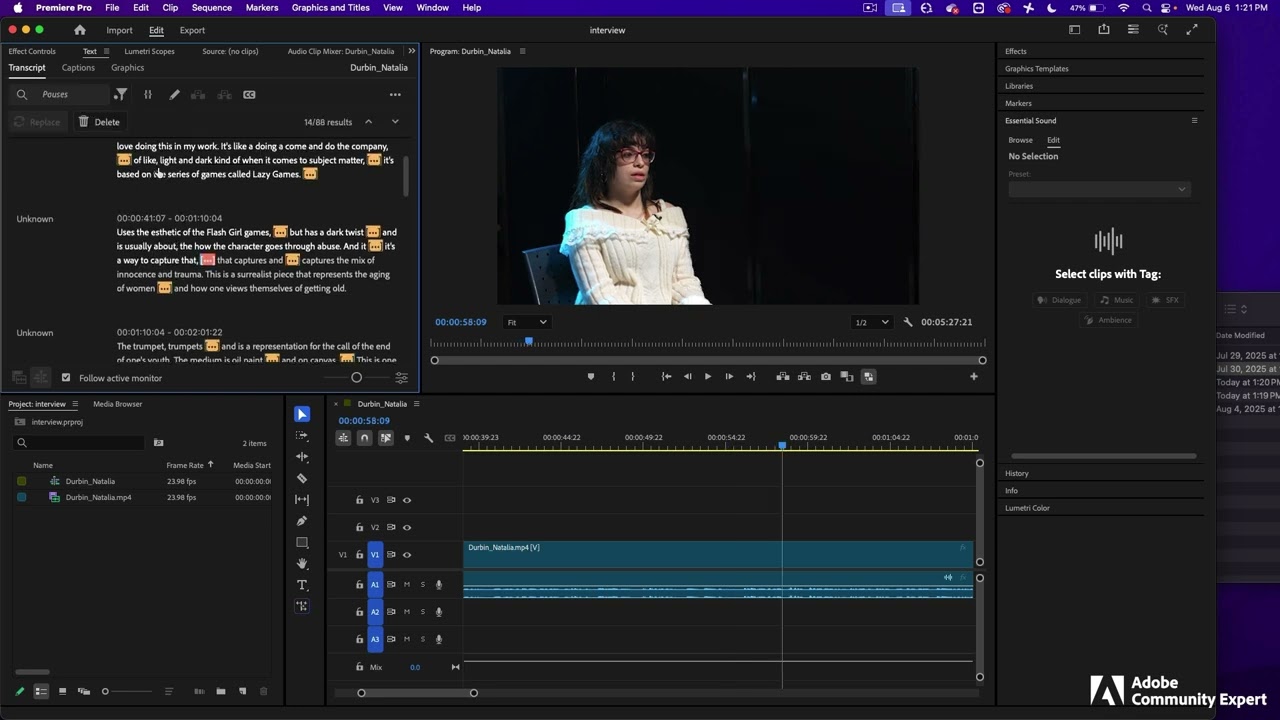Open the Sequence menu
Viewport: 1280px width, 720px height.
tap(211, 8)
